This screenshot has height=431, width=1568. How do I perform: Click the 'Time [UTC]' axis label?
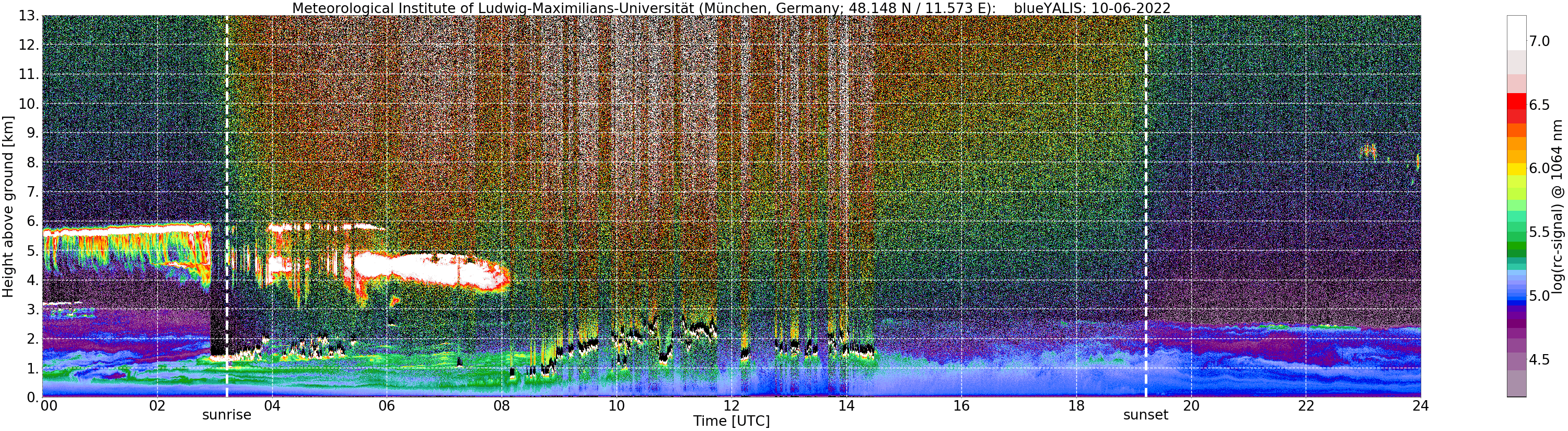click(x=731, y=421)
